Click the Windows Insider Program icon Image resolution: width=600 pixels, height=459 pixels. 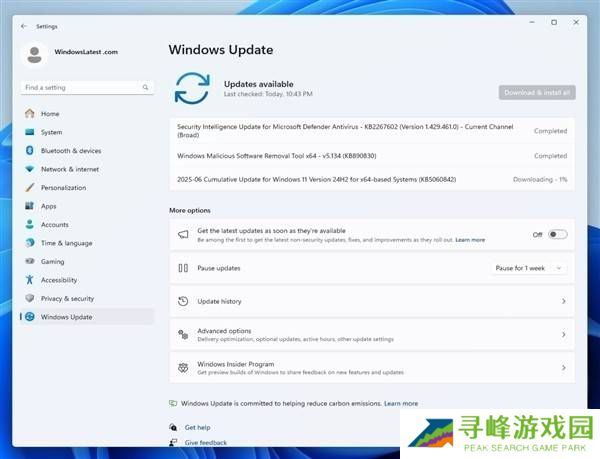pyautogui.click(x=183, y=368)
